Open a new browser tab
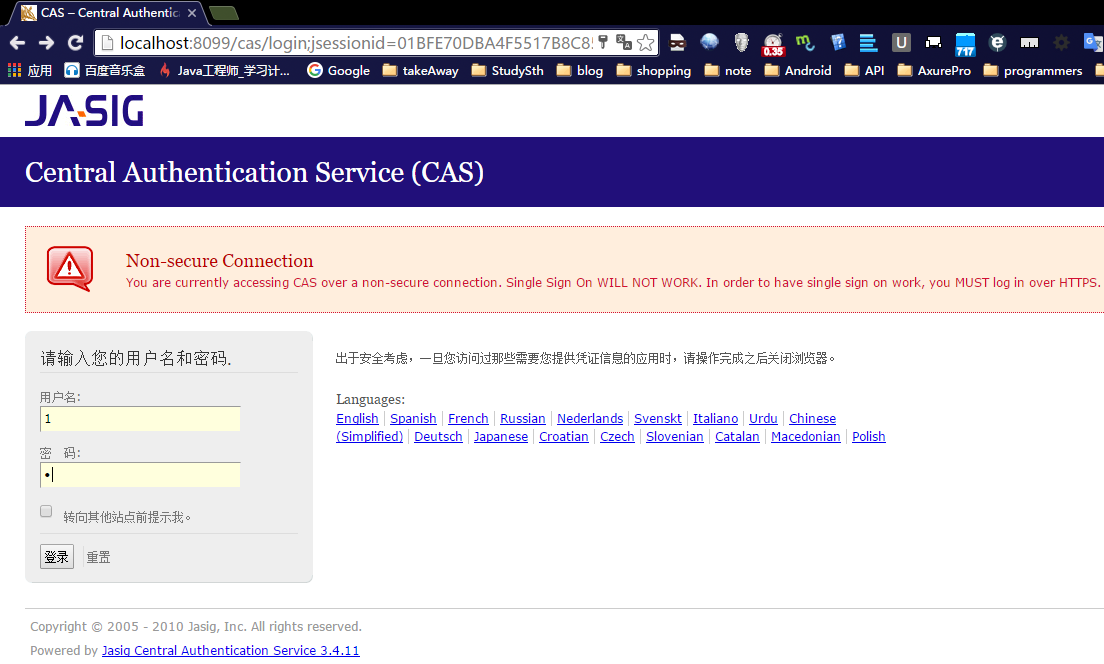The width and height of the screenshot is (1104, 664). click(224, 13)
